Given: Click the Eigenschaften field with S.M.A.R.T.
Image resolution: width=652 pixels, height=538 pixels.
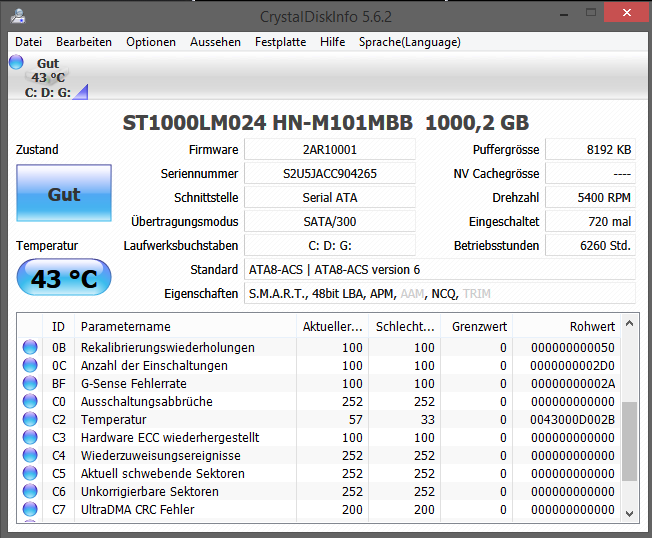Looking at the screenshot, I should (440, 294).
